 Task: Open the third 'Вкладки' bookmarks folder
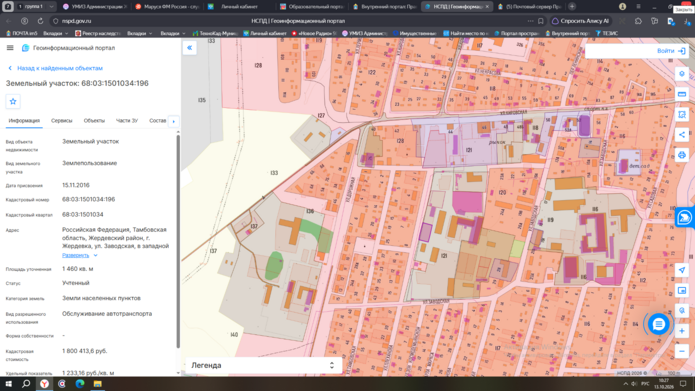tap(172, 33)
